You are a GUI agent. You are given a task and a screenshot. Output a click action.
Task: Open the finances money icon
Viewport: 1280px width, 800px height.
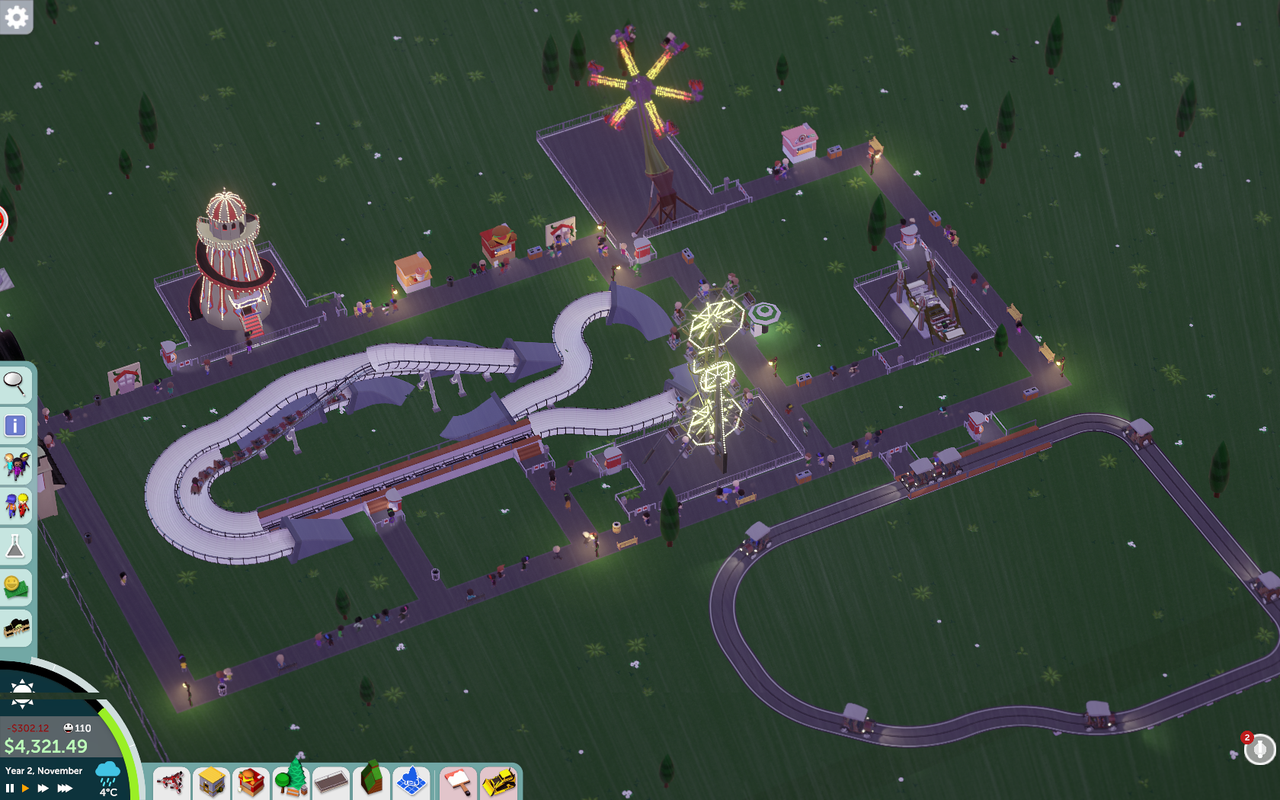pyautogui.click(x=16, y=588)
